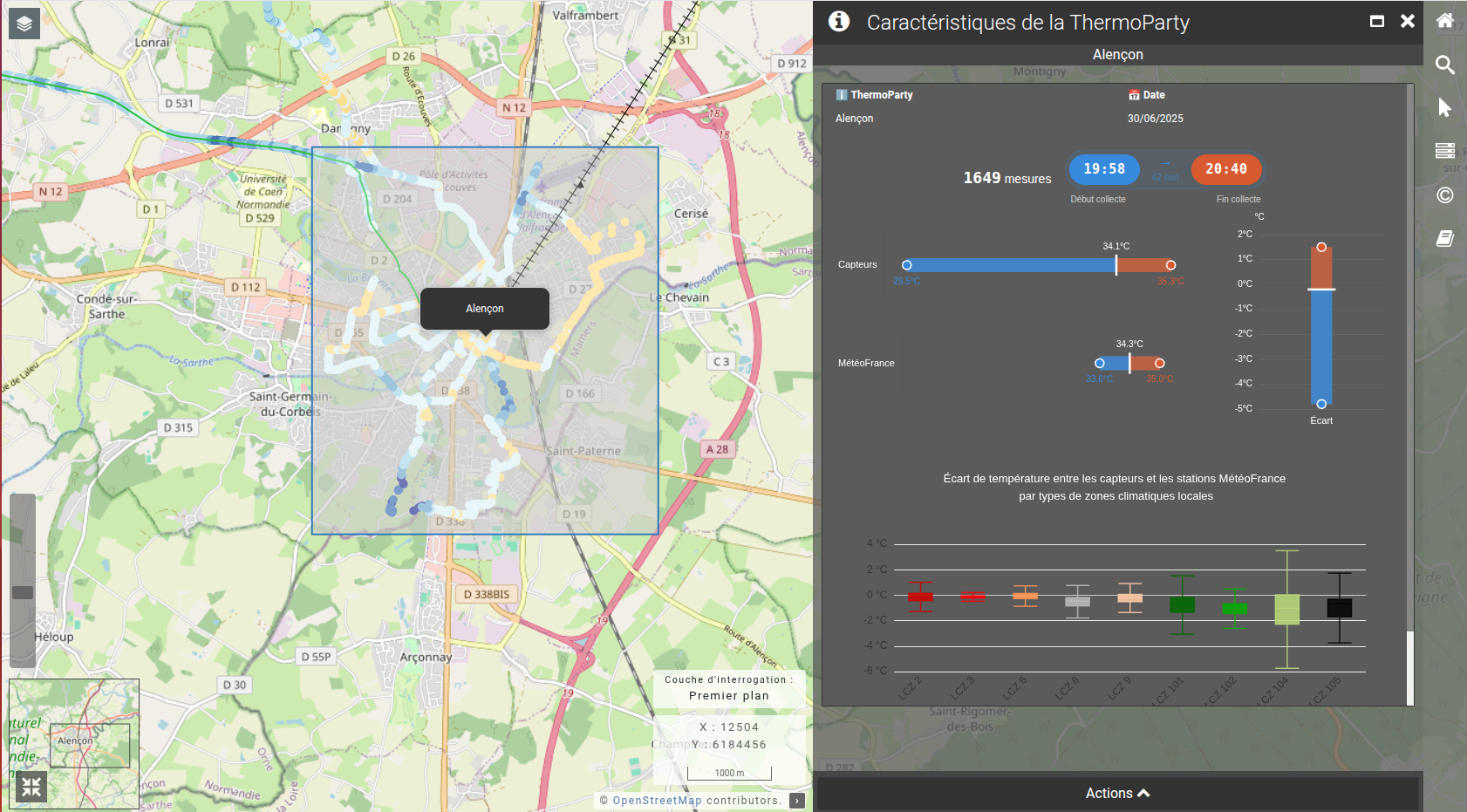Click the info icon beside panel title

click(839, 22)
